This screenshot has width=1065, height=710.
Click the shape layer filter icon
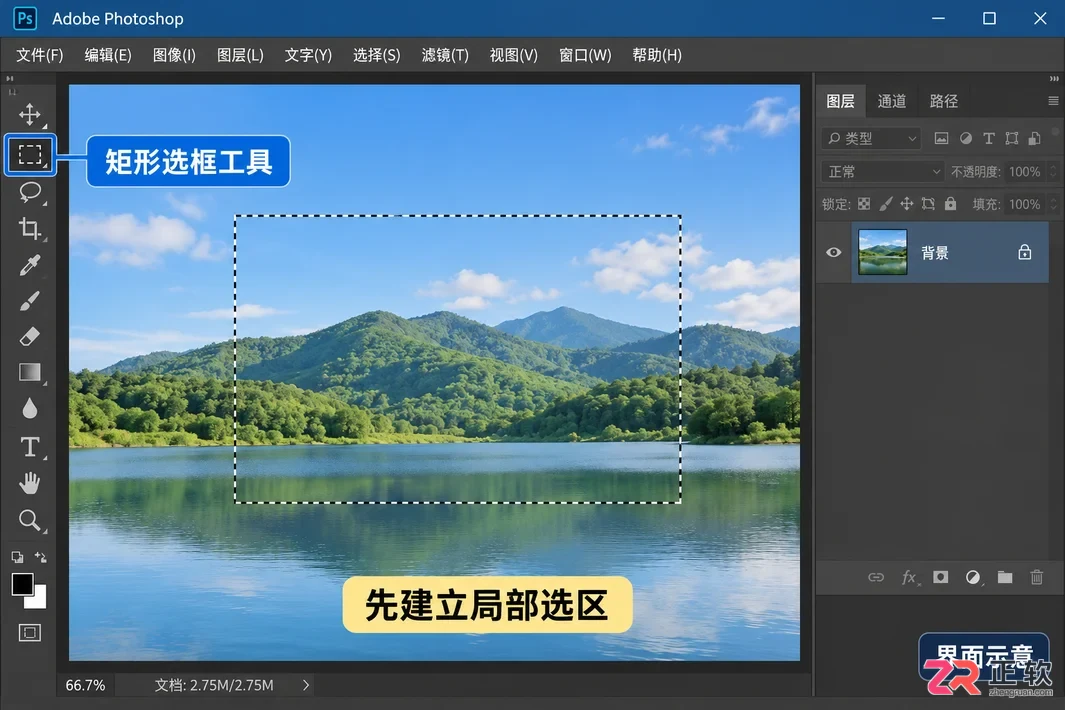click(1012, 139)
